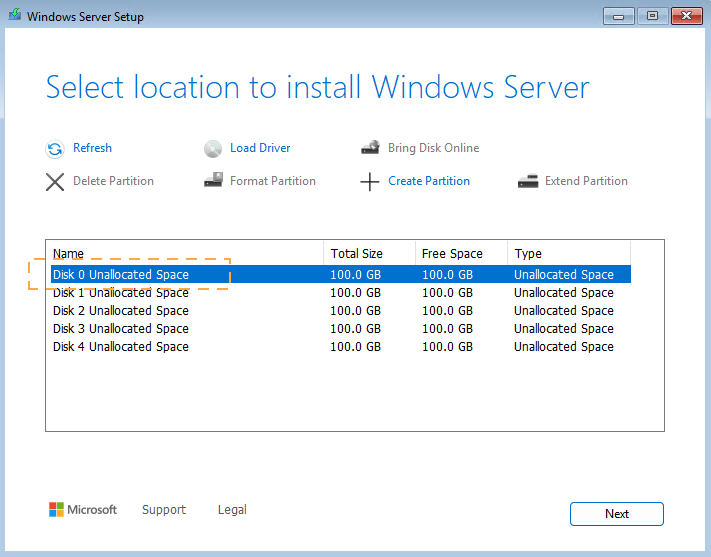Click the Extend Partition drive icon
The width and height of the screenshot is (711, 557).
click(x=528, y=181)
